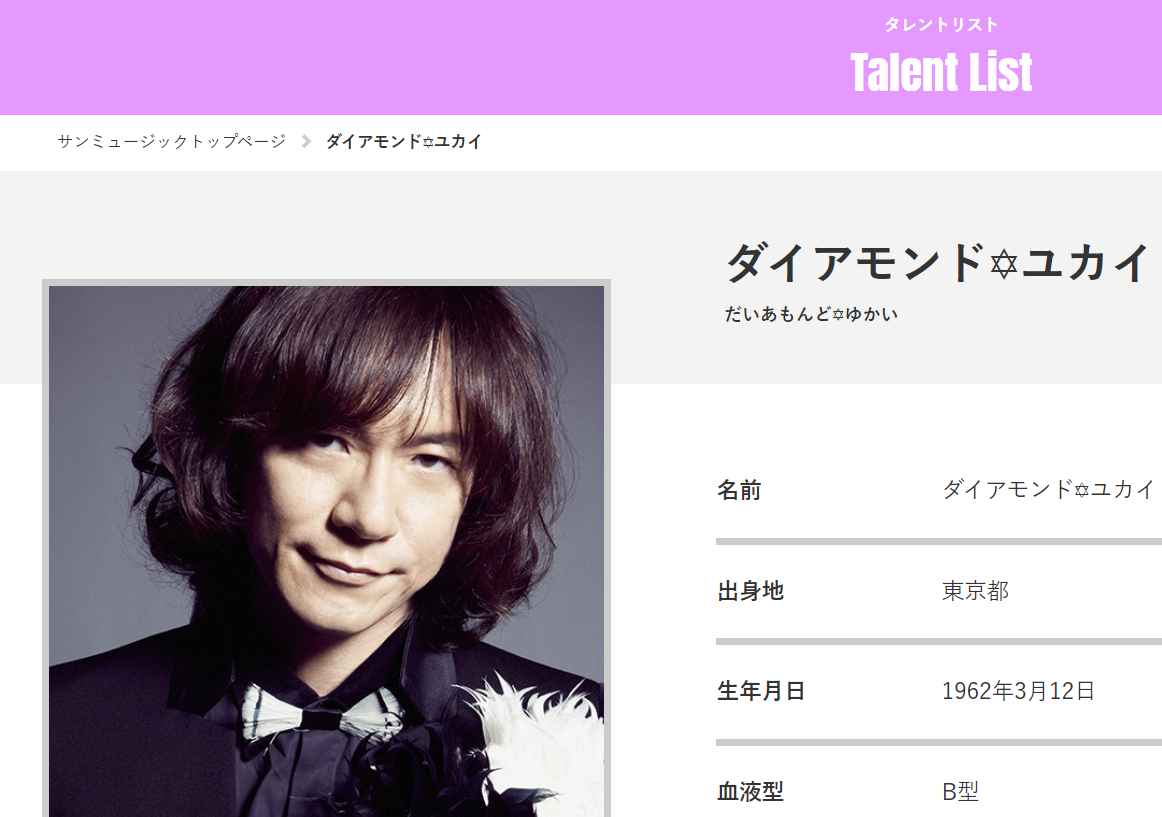
Task: Click the breadcrumb chevron arrow separator
Action: point(306,141)
